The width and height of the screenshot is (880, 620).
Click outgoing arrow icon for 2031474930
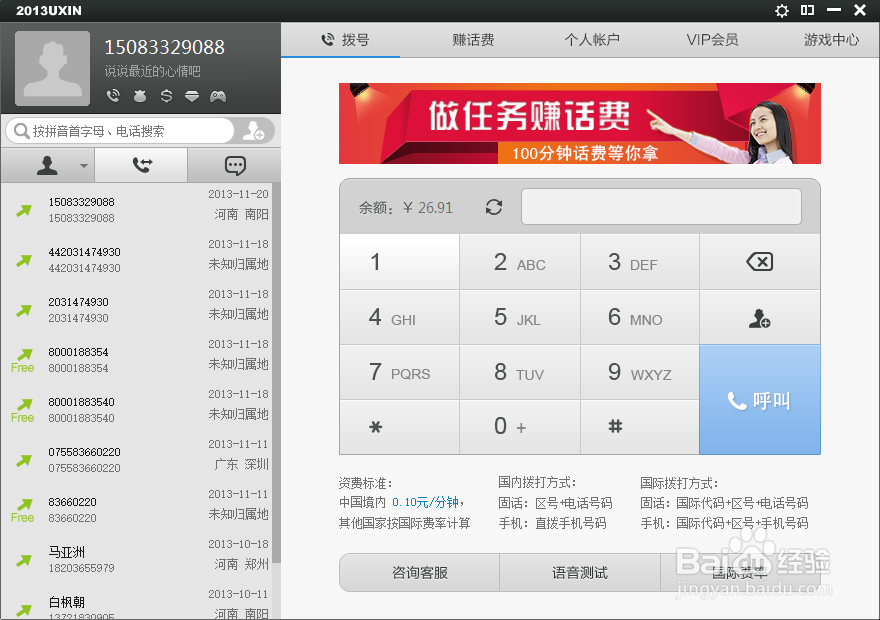coord(24,310)
